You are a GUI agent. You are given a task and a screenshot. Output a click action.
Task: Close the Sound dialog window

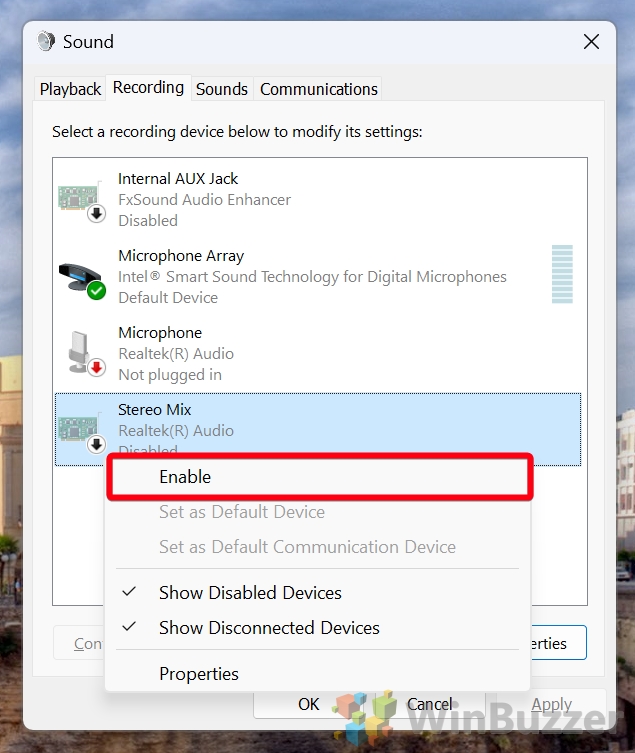[591, 42]
